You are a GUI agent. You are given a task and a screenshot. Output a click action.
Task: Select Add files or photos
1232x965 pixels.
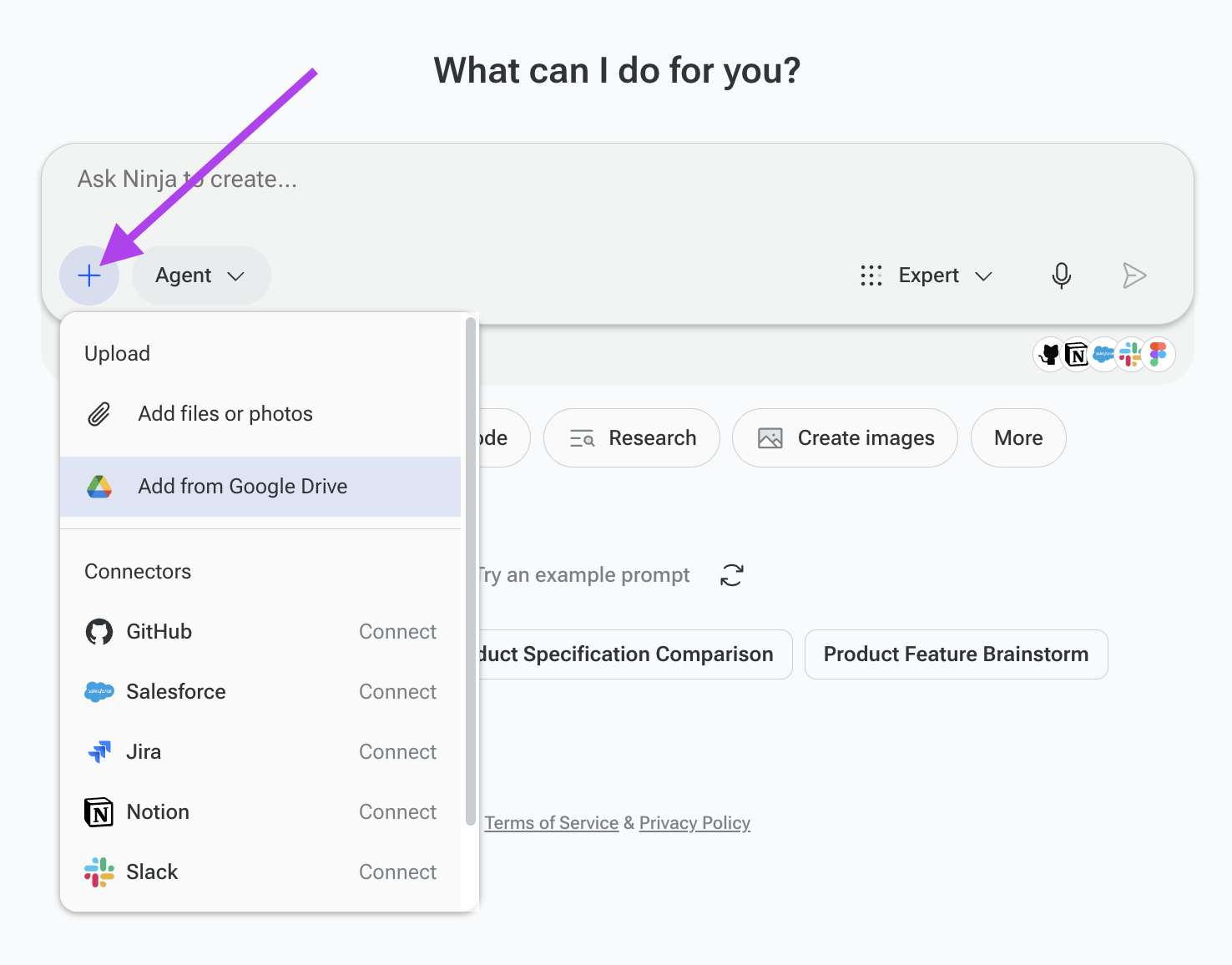[260, 414]
